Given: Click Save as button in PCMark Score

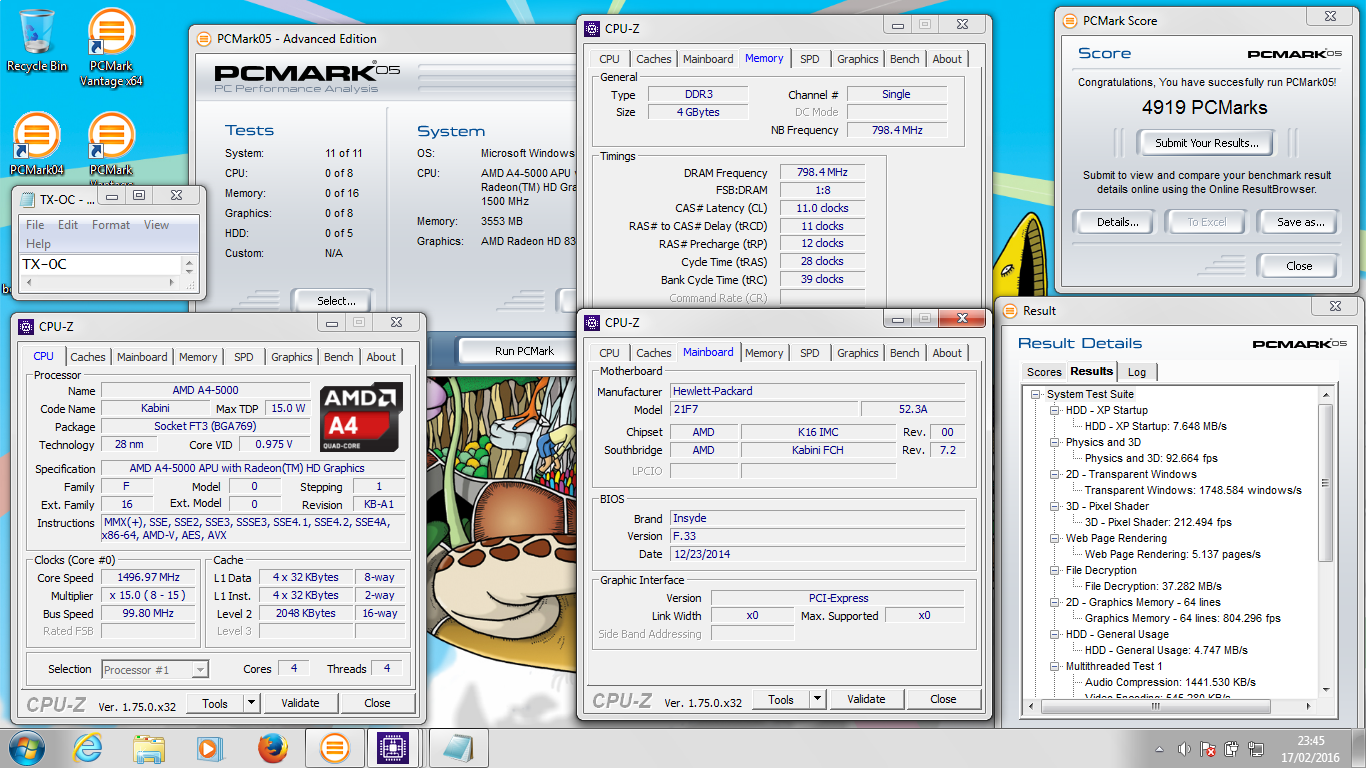Looking at the screenshot, I should [1300, 222].
